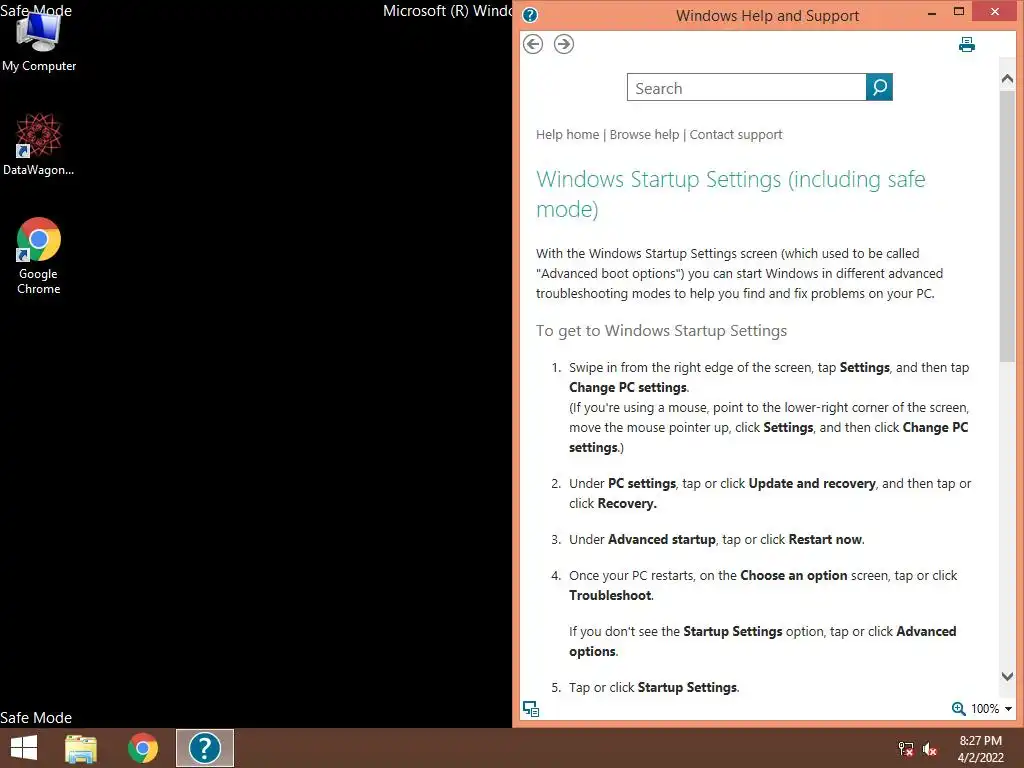The height and width of the screenshot is (768, 1024).
Task: Click the scrollbar up arrow in Help
Action: coord(1007,79)
